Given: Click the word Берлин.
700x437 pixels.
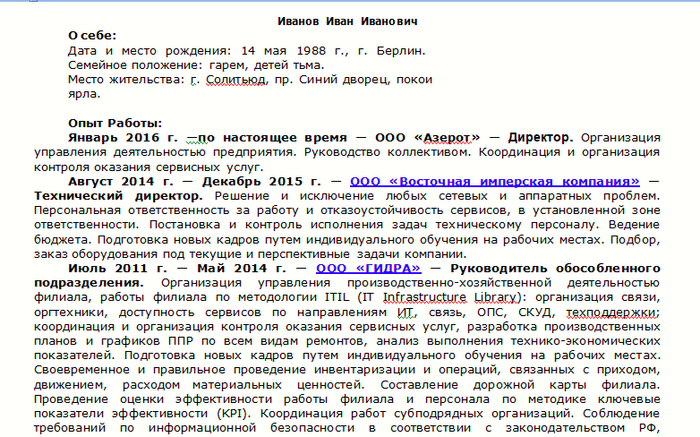Looking at the screenshot, I should (401, 51).
